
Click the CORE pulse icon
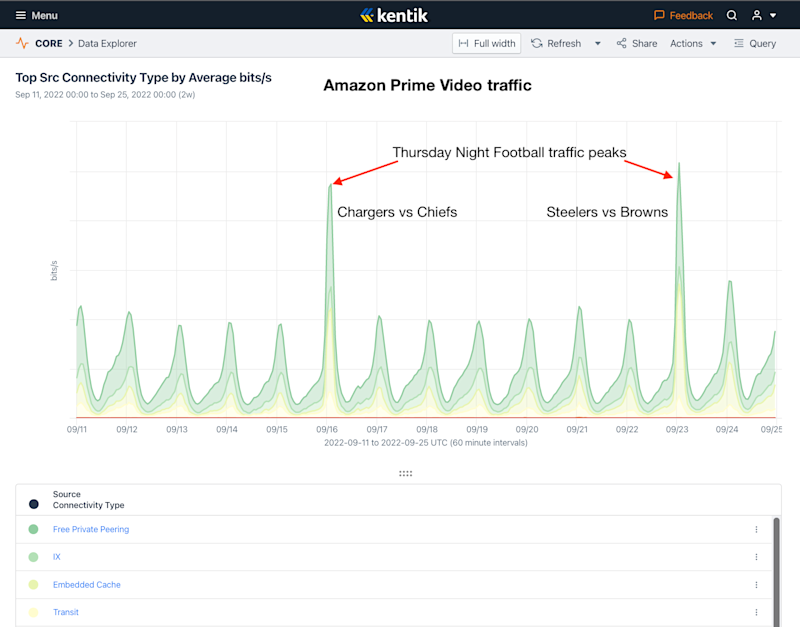pyautogui.click(x=22, y=43)
